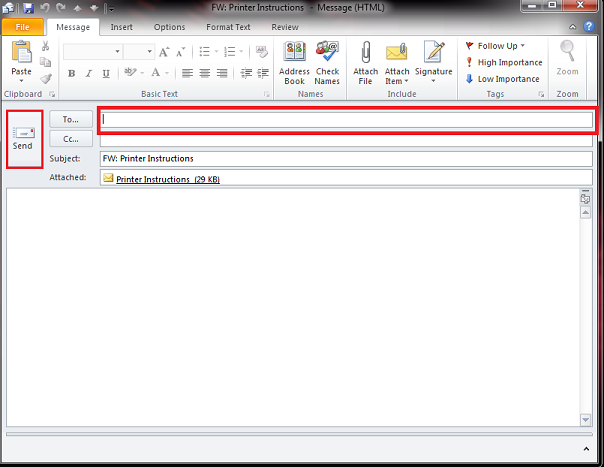This screenshot has width=604, height=467.
Task: Apply numbered list formatting
Action: click(x=230, y=52)
